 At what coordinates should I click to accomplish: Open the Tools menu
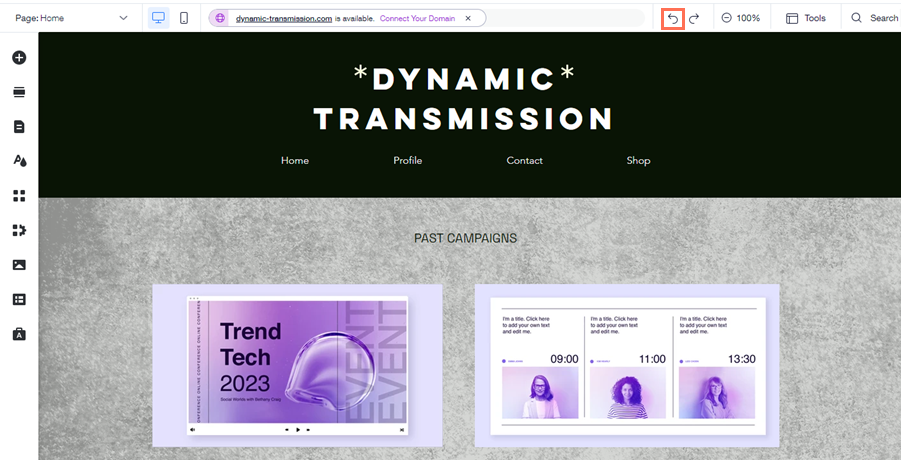tap(806, 18)
